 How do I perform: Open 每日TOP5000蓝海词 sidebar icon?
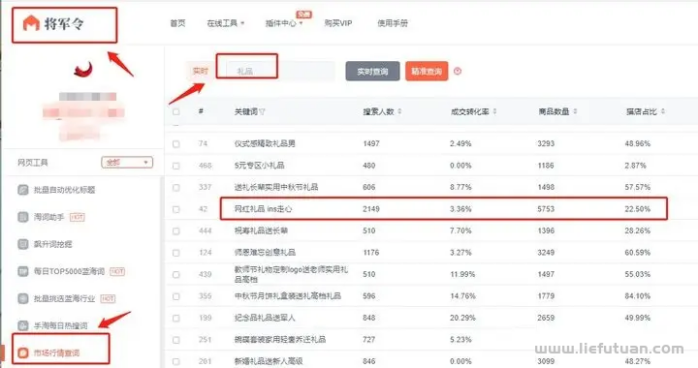point(23,271)
